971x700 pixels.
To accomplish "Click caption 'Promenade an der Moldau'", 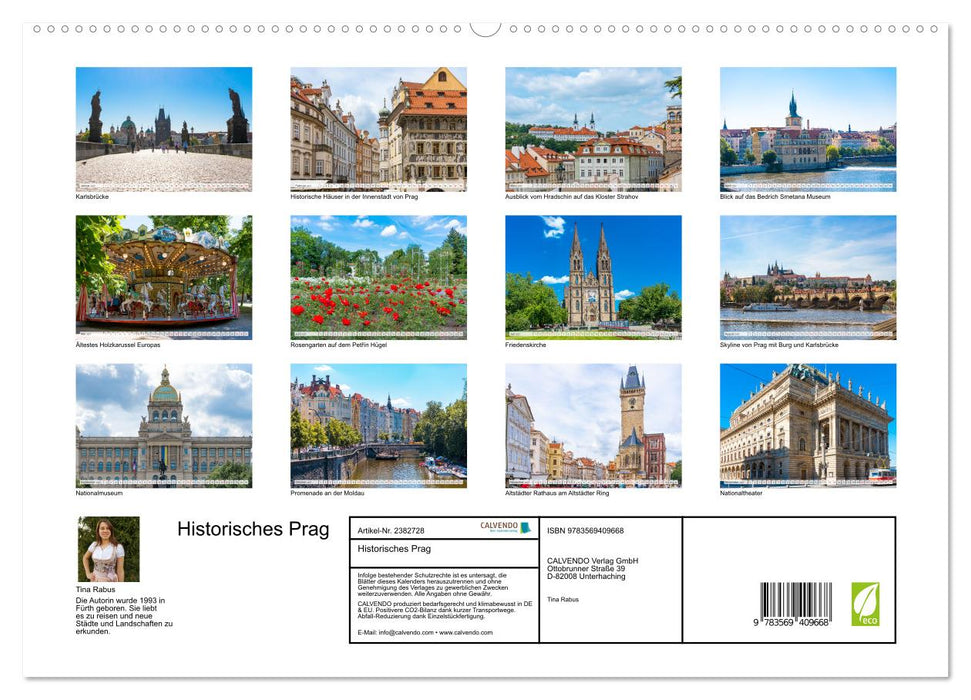I will click(x=328, y=493).
